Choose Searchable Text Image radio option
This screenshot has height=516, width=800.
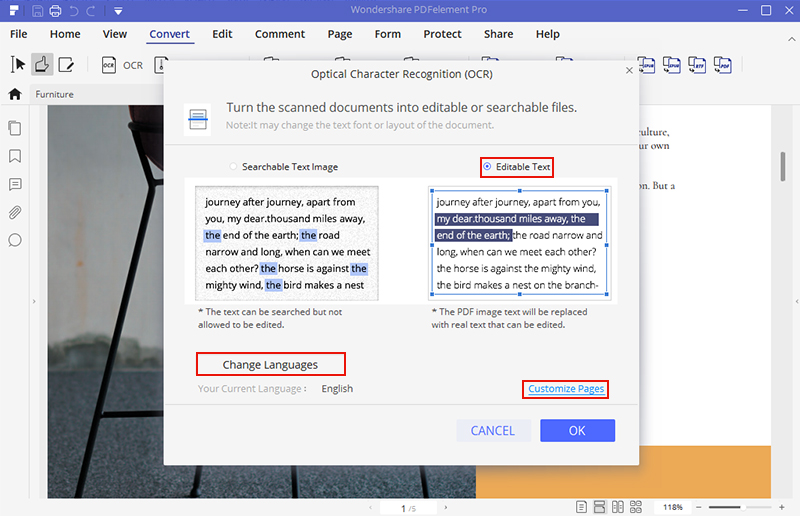(234, 167)
